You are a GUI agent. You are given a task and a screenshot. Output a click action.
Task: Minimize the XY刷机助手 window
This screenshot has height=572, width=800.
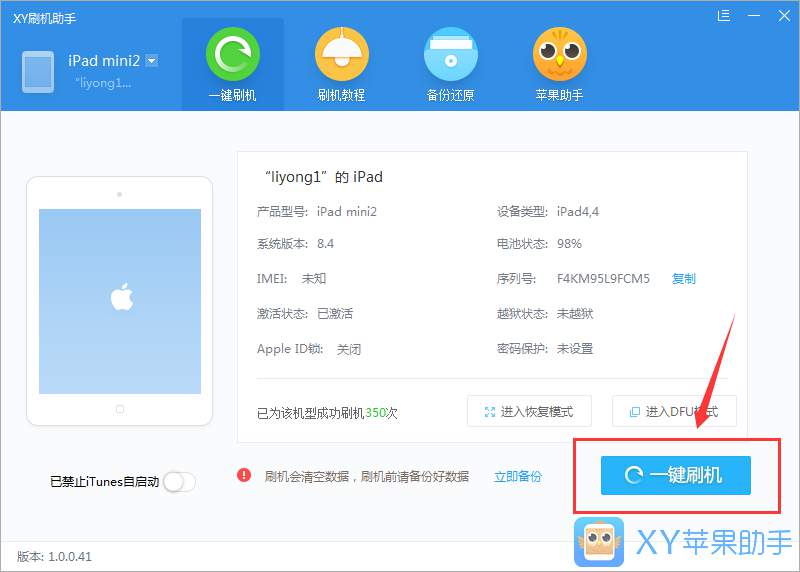click(754, 16)
